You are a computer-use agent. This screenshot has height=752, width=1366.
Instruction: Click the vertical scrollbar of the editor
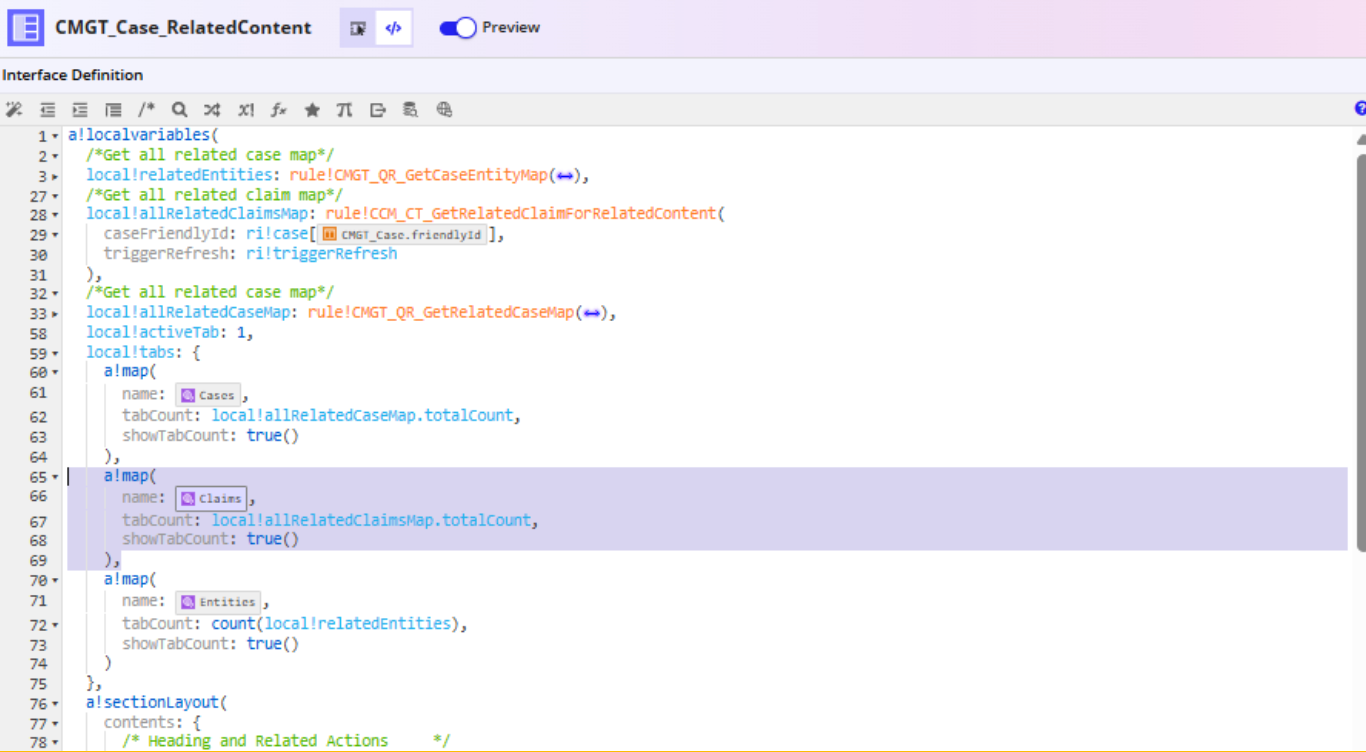[x=1360, y=351]
